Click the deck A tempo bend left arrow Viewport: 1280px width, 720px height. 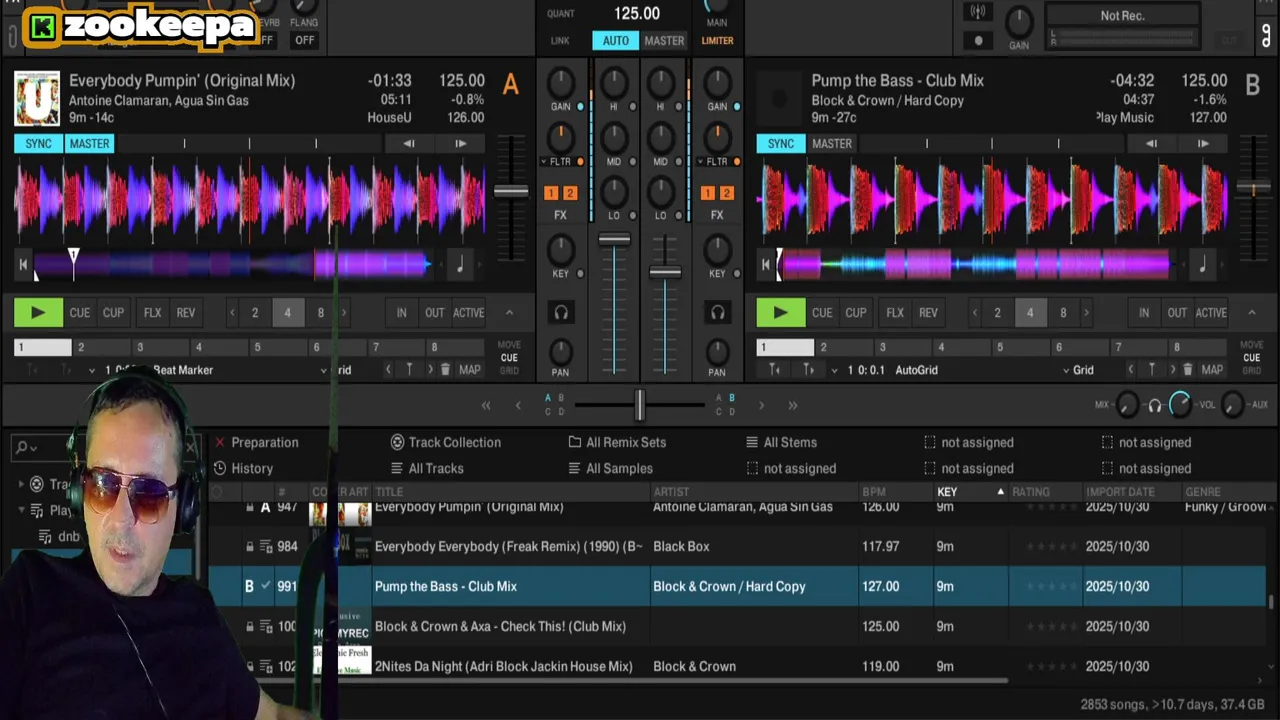click(x=408, y=144)
